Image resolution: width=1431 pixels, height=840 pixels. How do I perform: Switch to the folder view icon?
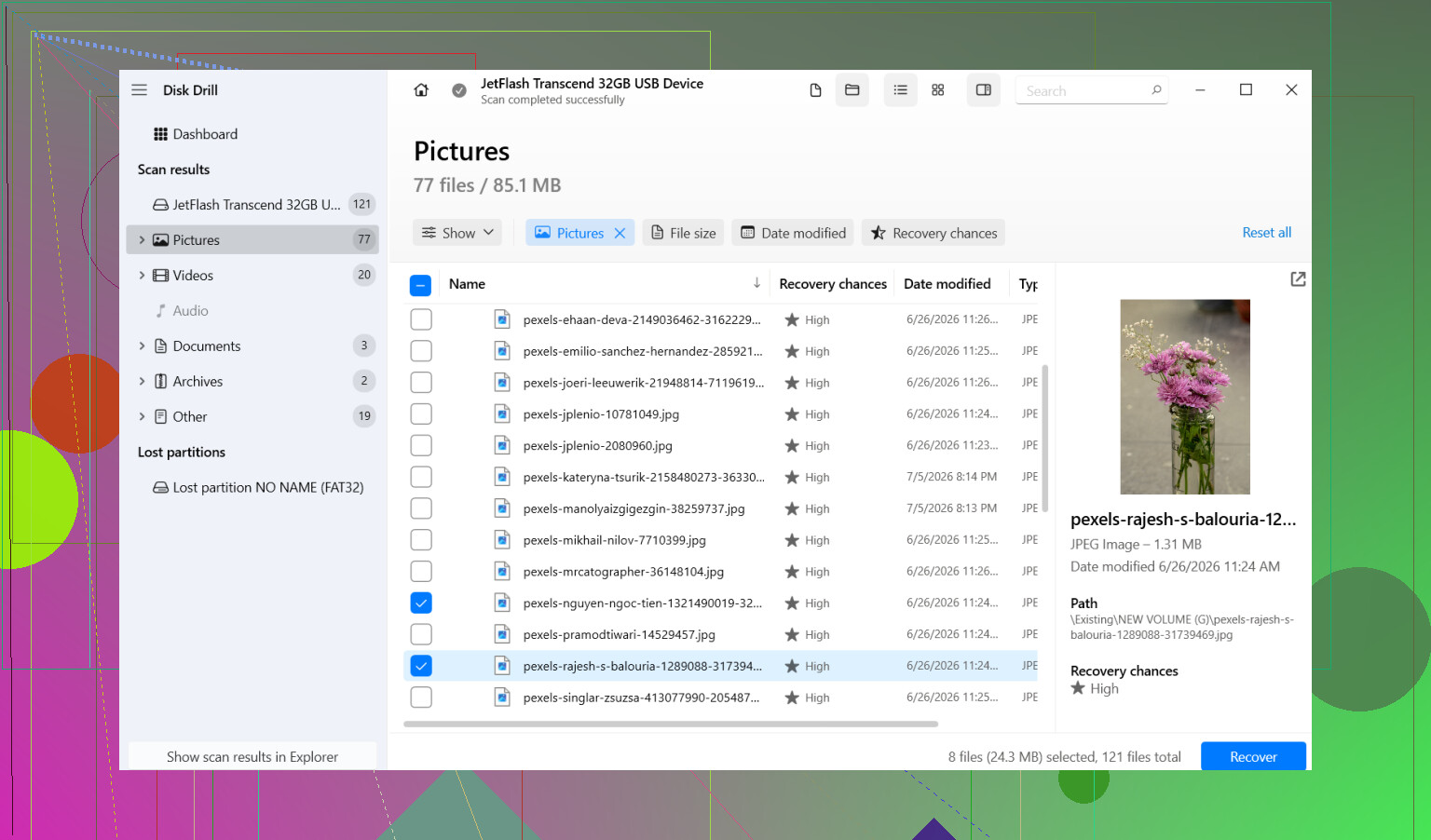(x=852, y=90)
